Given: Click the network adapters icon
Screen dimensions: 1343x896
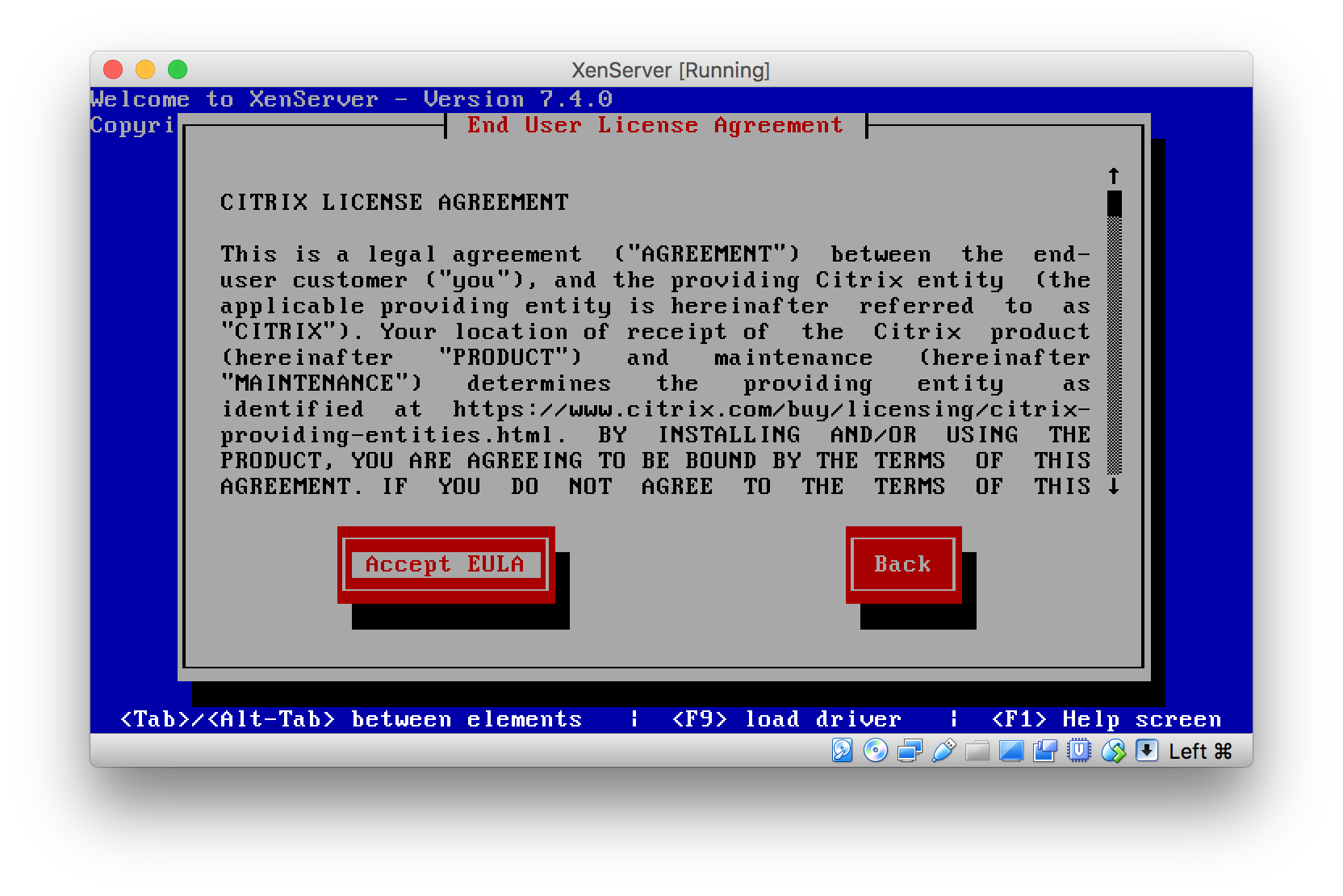Looking at the screenshot, I should (910, 751).
